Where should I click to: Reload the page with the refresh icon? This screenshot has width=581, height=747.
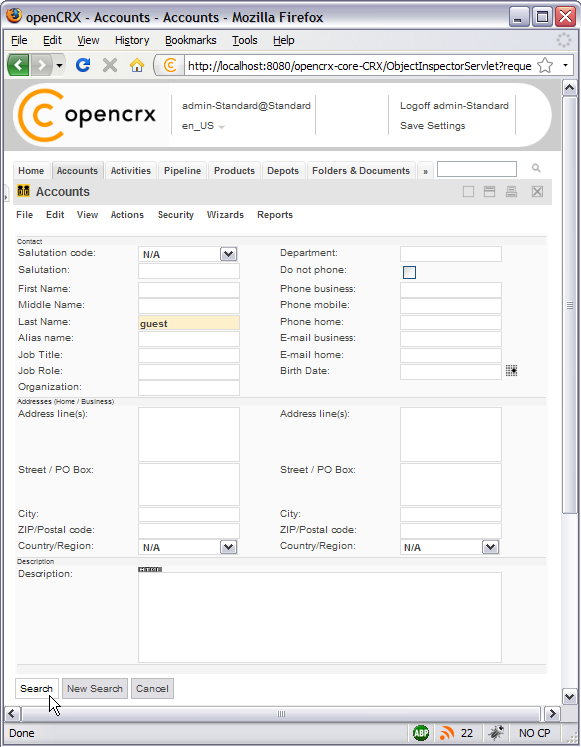click(83, 65)
